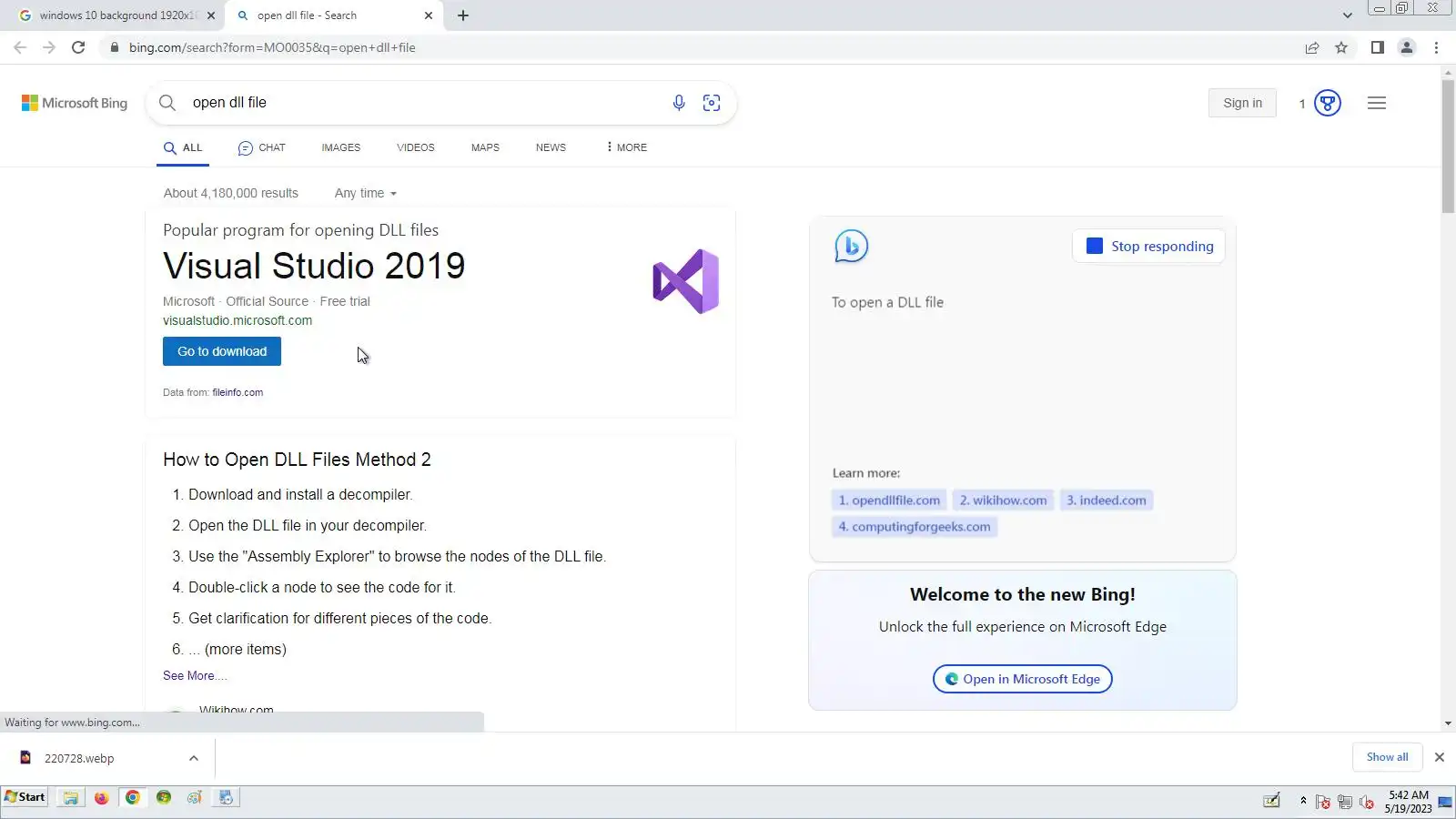Open the wikihow.com learn more link
This screenshot has height=819, width=1456.
(x=1003, y=500)
